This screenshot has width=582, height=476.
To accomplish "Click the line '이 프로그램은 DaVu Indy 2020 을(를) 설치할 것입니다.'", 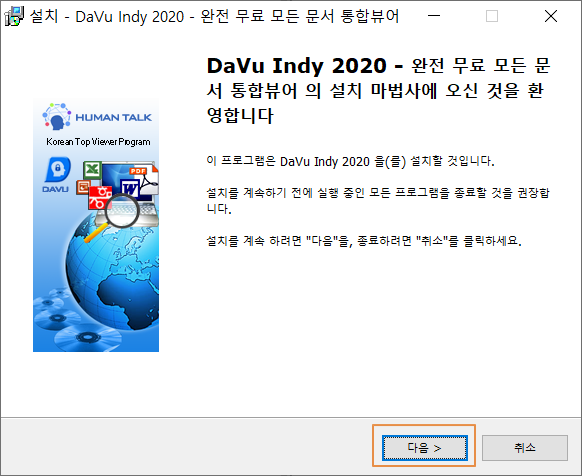I will tap(350, 161).
